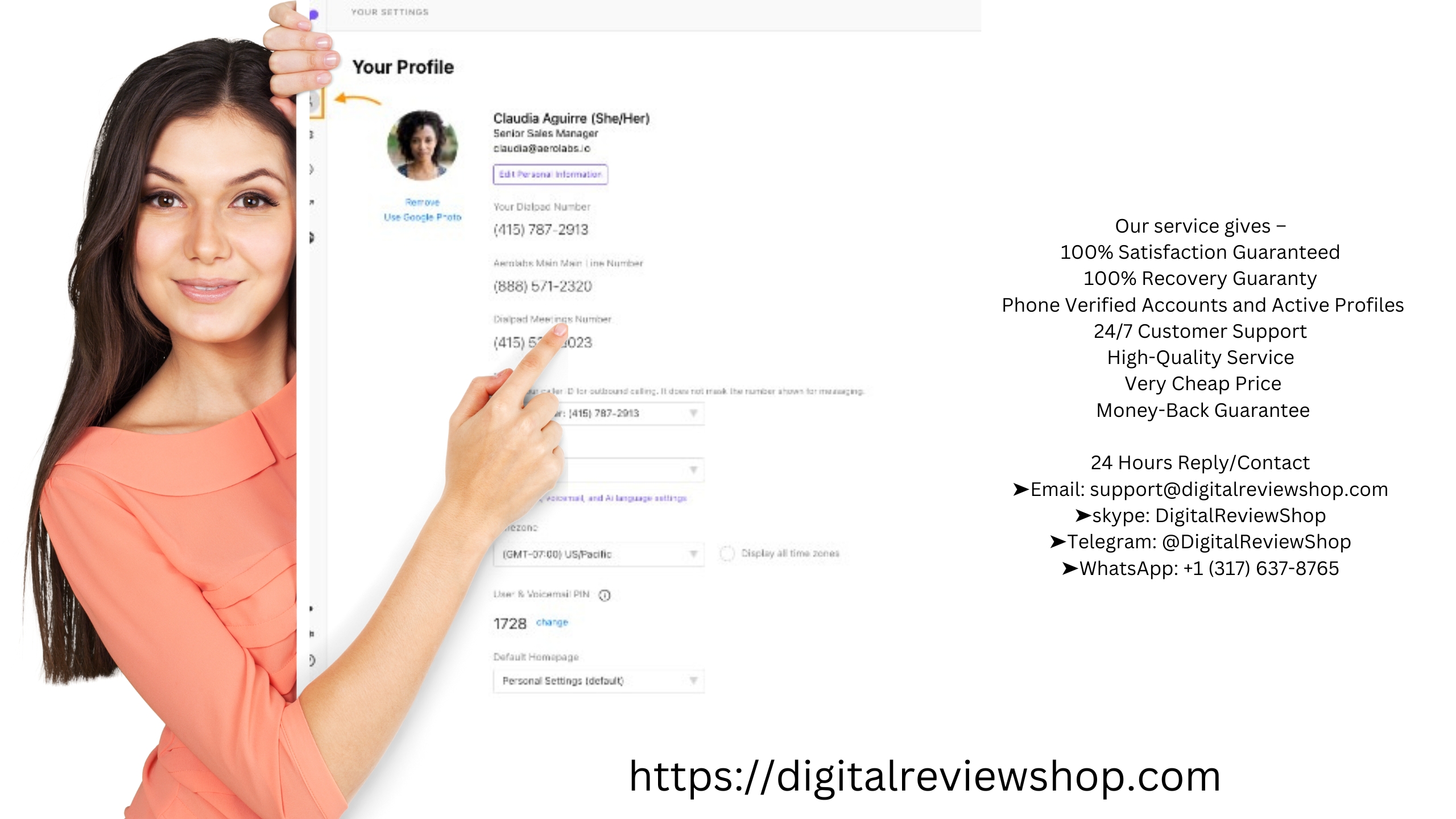Toggle the Display all time zones checkbox
The width and height of the screenshot is (1456, 819).
726,553
